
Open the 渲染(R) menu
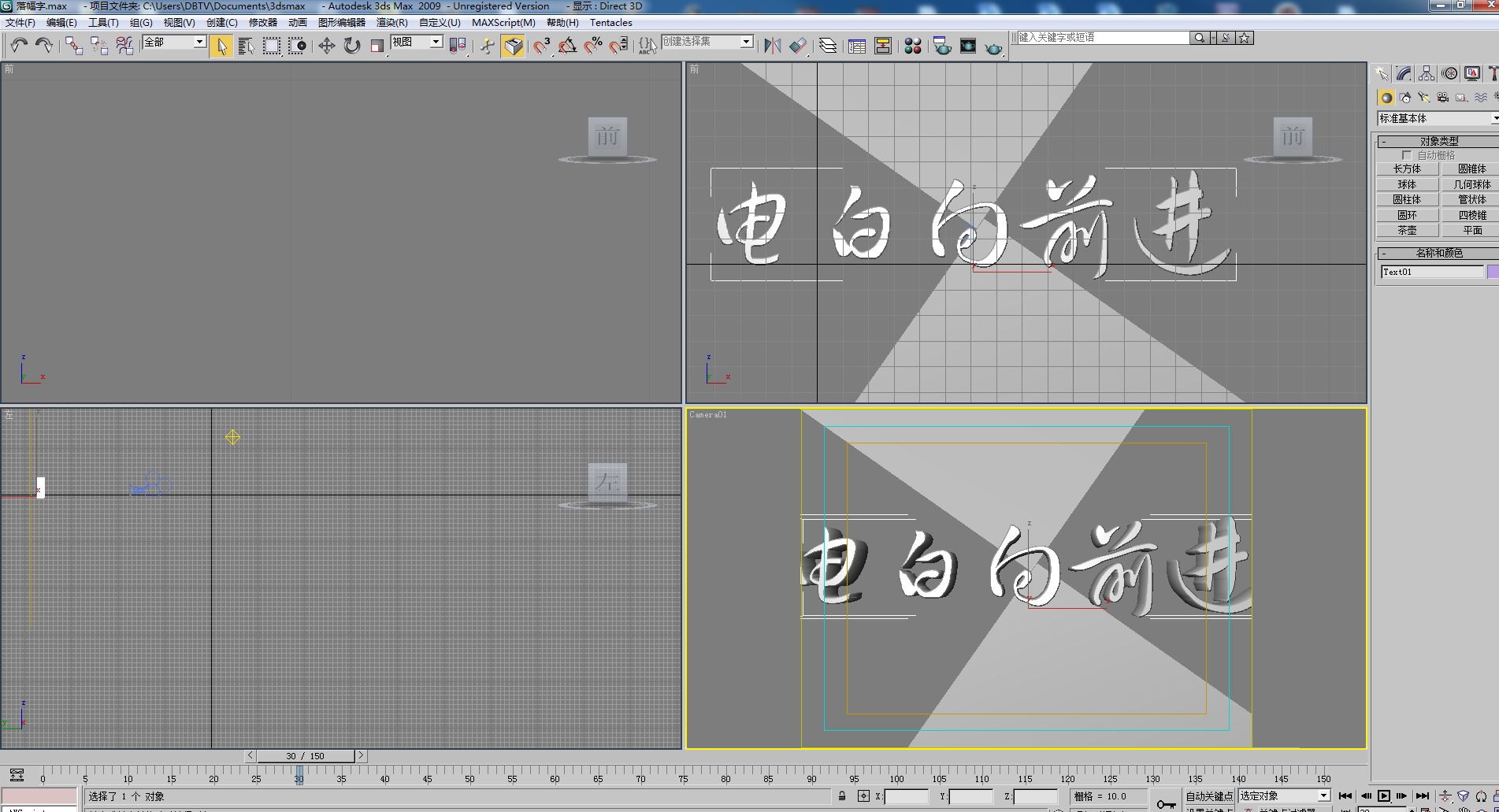pos(391,23)
